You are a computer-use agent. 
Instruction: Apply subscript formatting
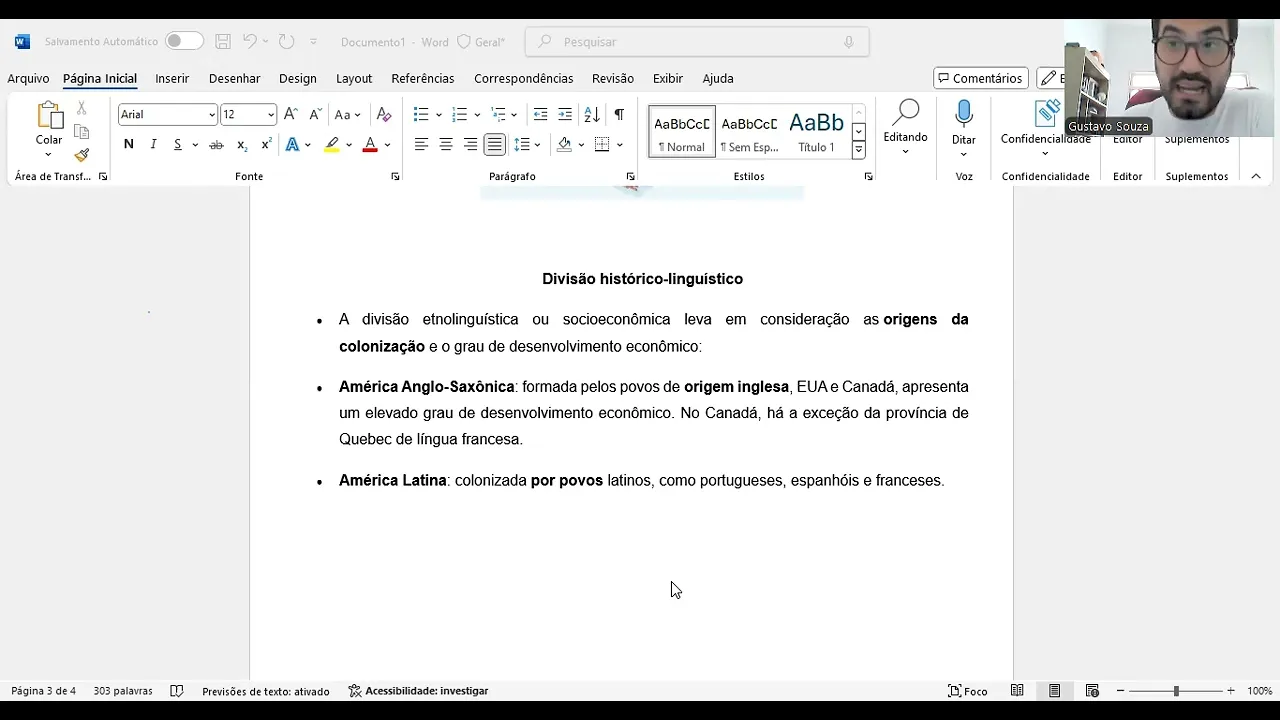click(242, 145)
